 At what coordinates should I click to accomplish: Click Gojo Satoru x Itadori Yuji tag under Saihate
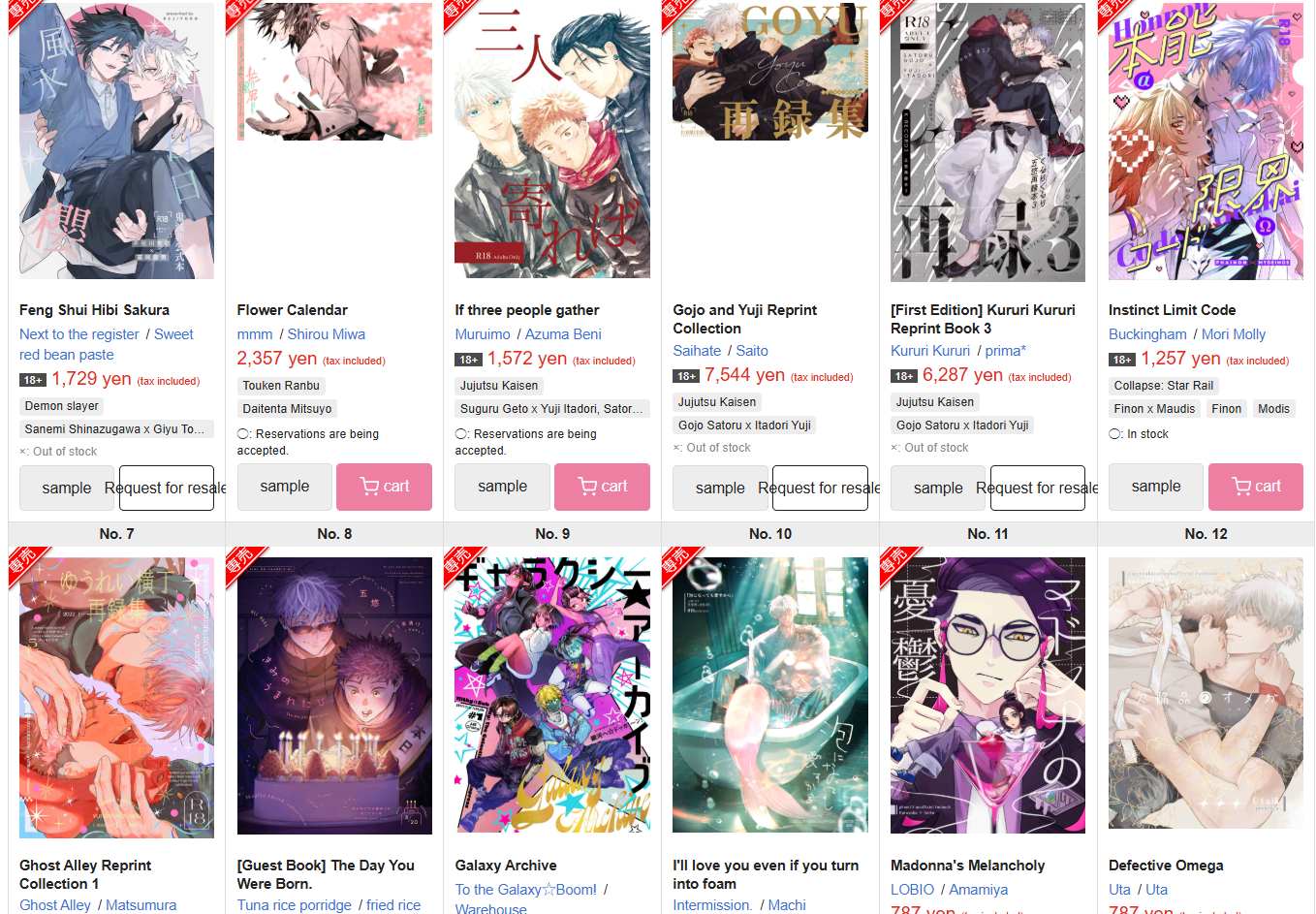click(744, 425)
